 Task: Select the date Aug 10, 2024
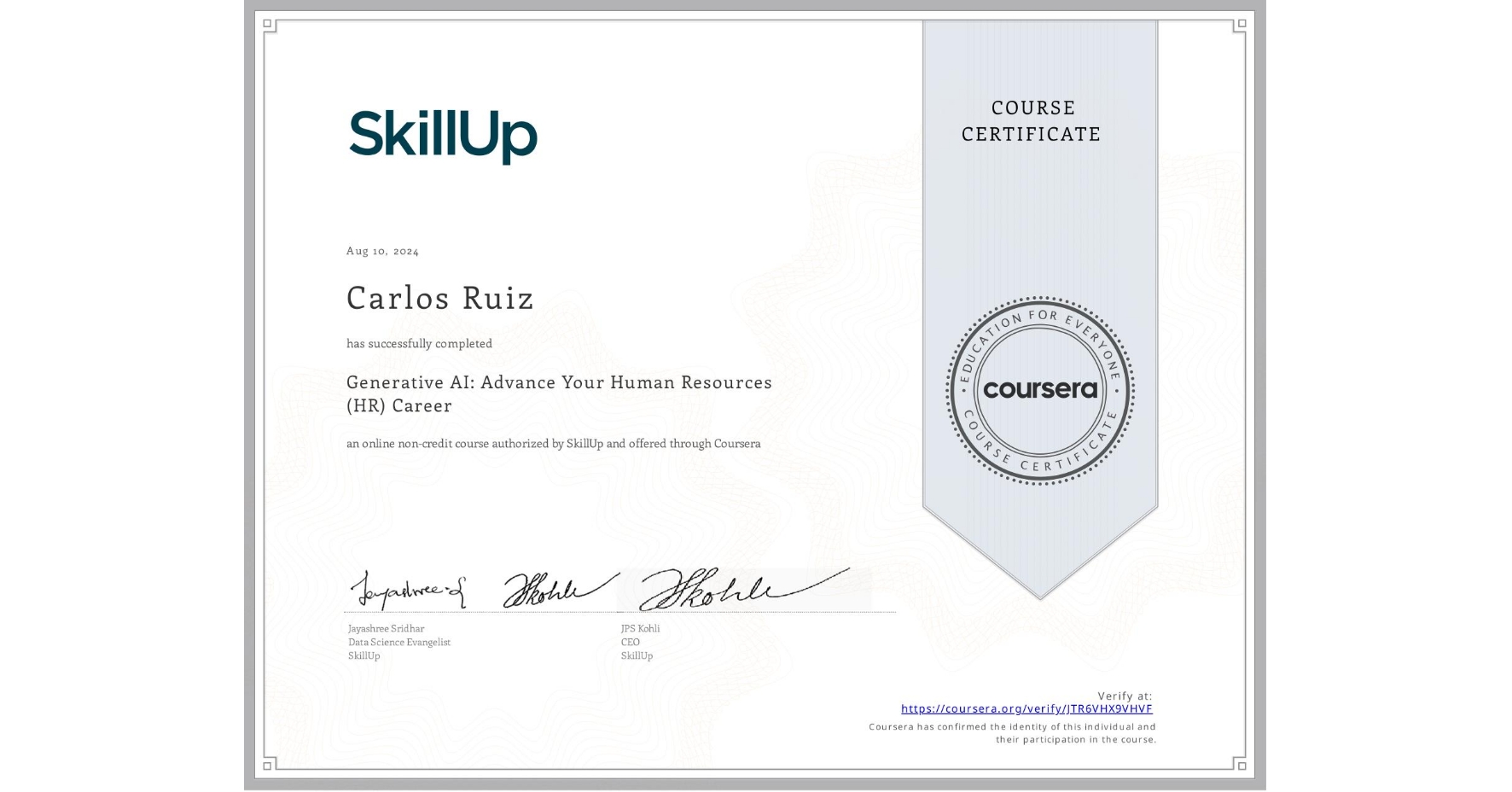click(x=382, y=250)
